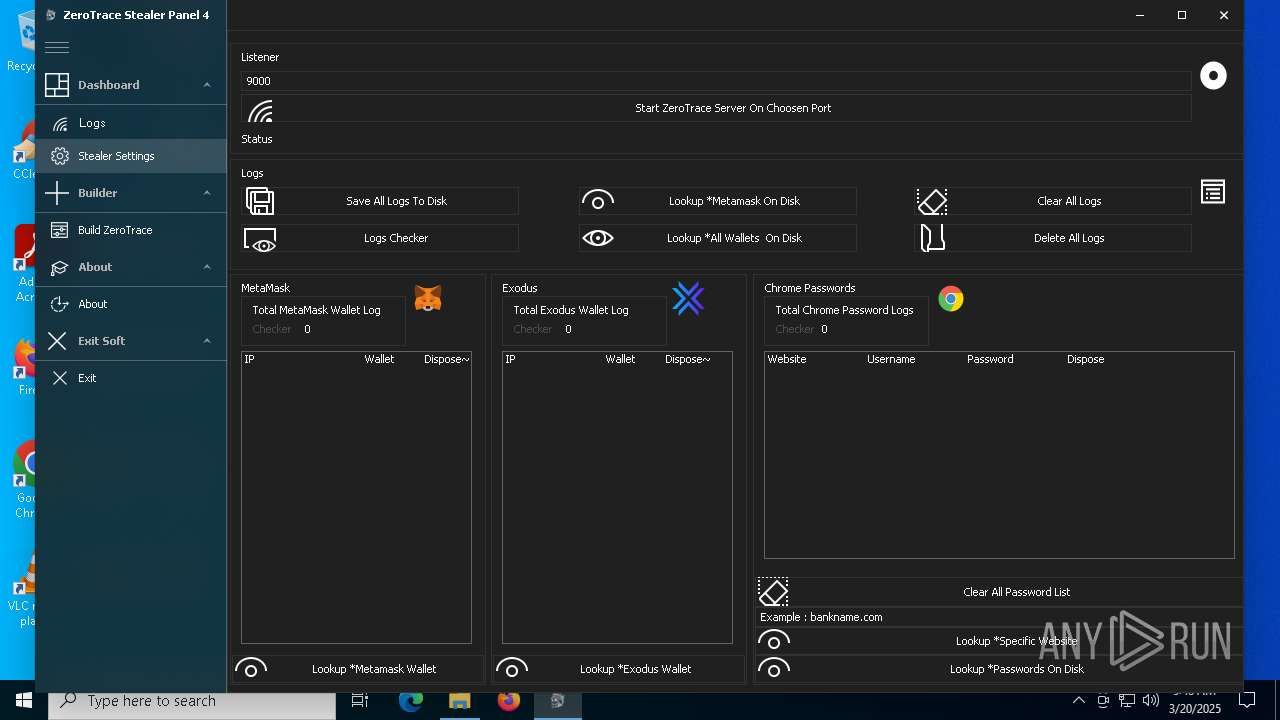Click Dispose~ column header in MetaMask list

447,359
